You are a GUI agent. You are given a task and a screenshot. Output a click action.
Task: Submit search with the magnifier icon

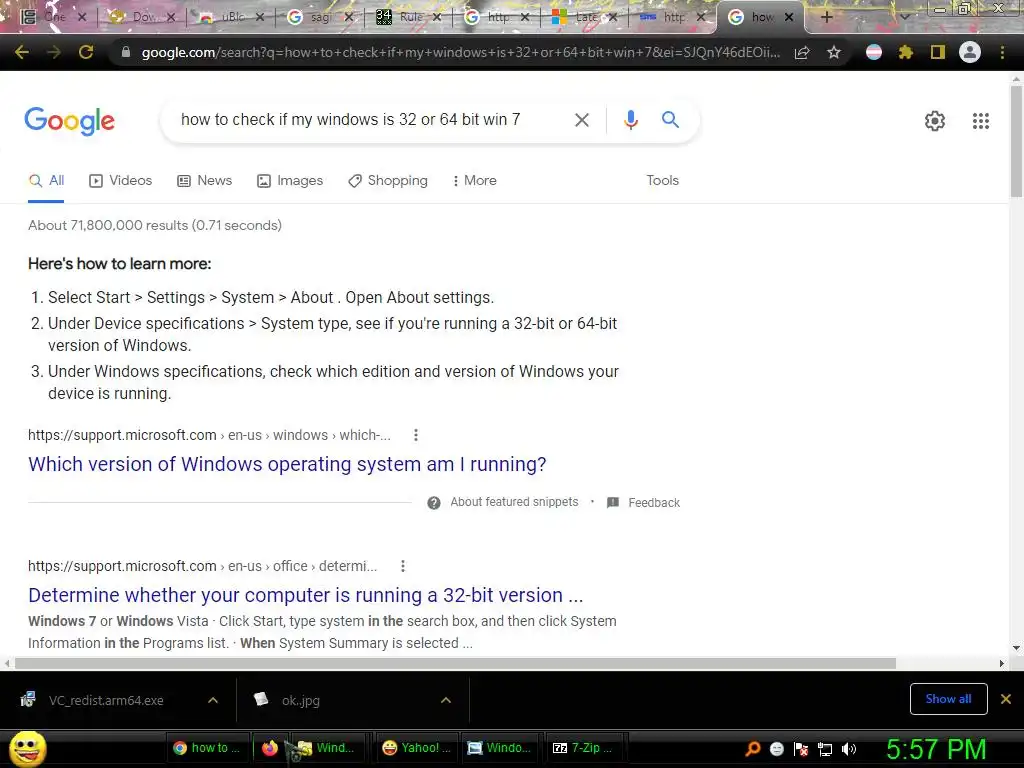670,120
